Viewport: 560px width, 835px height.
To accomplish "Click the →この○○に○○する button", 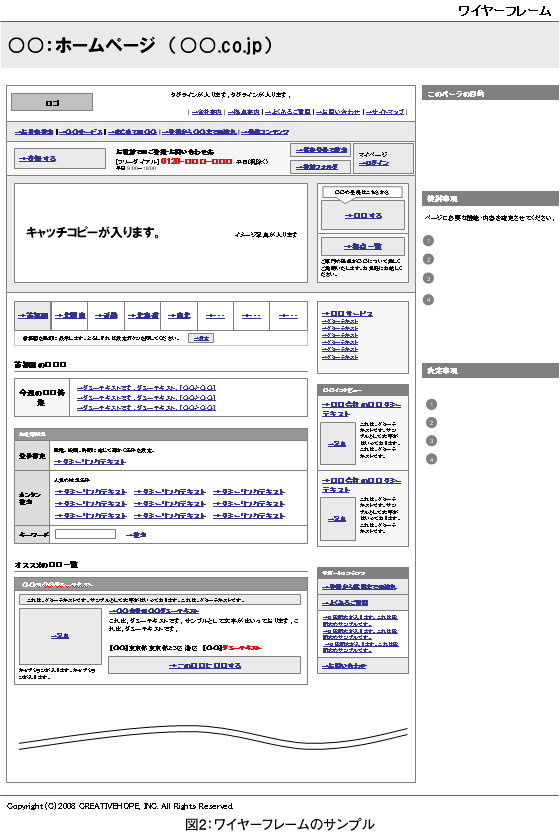I will pyautogui.click(x=204, y=665).
